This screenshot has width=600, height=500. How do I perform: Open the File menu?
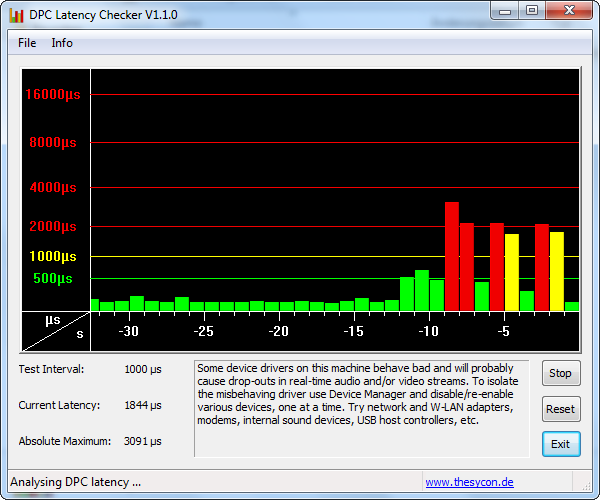(x=27, y=43)
